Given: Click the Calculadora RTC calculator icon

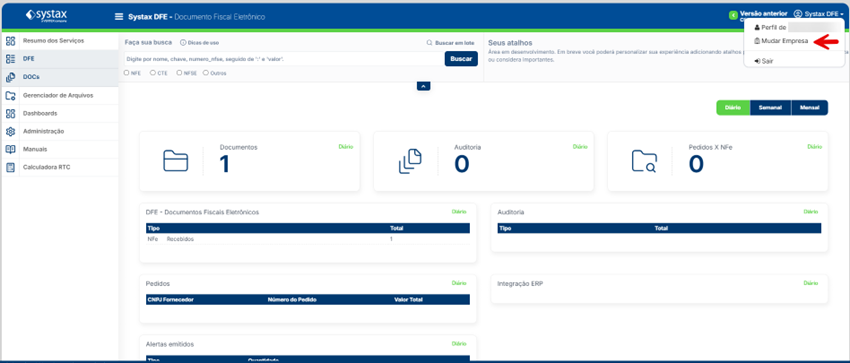Looking at the screenshot, I should coord(10,167).
